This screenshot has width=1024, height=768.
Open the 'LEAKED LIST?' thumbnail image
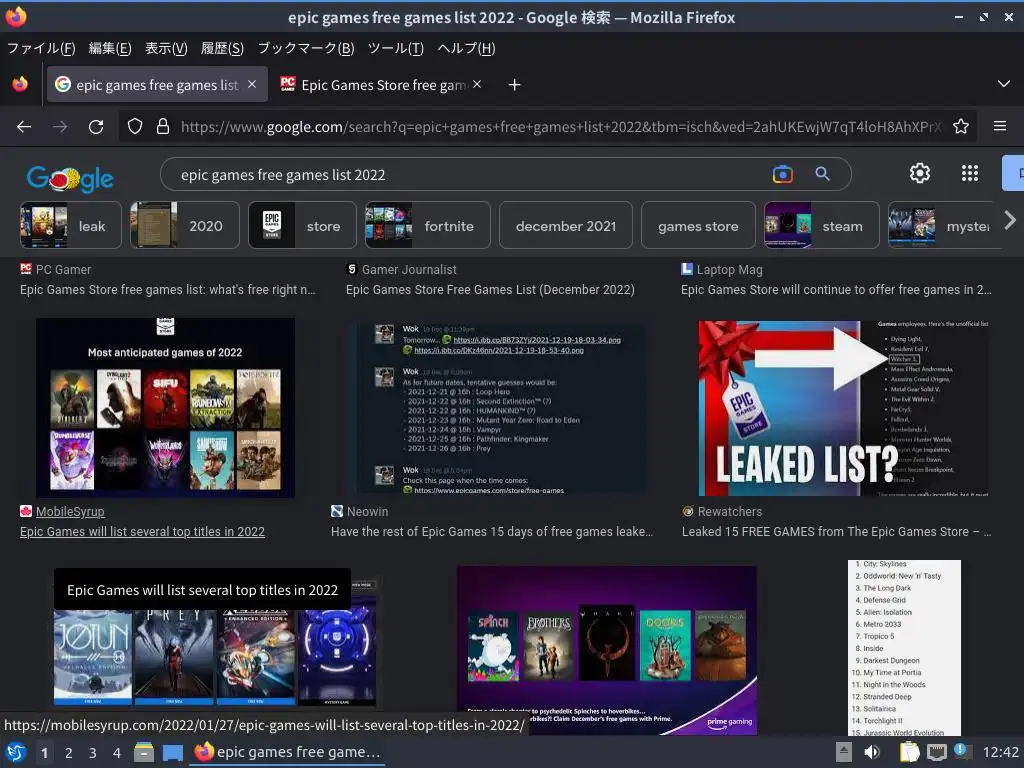[843, 408]
